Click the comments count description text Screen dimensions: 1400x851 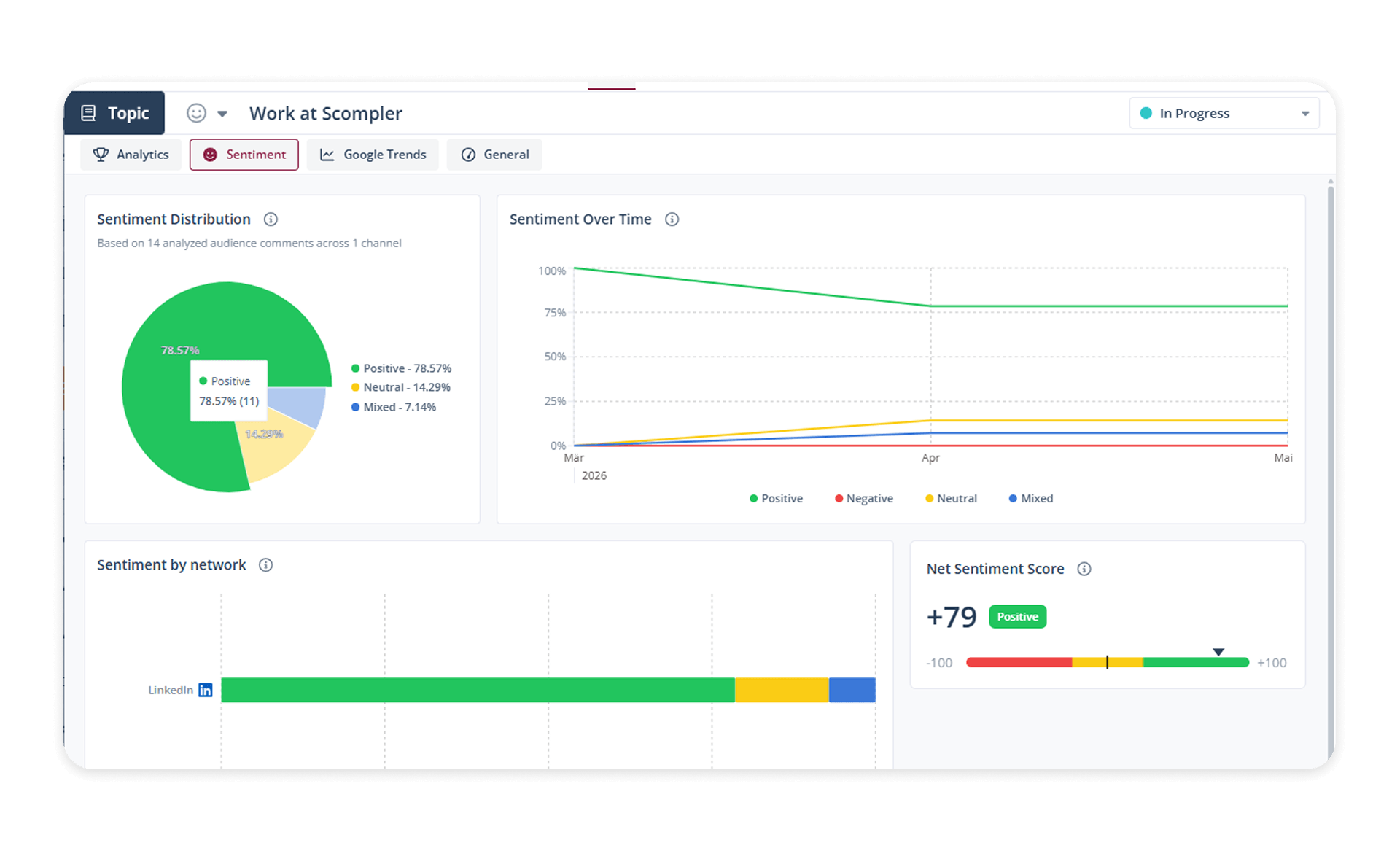tap(249, 244)
